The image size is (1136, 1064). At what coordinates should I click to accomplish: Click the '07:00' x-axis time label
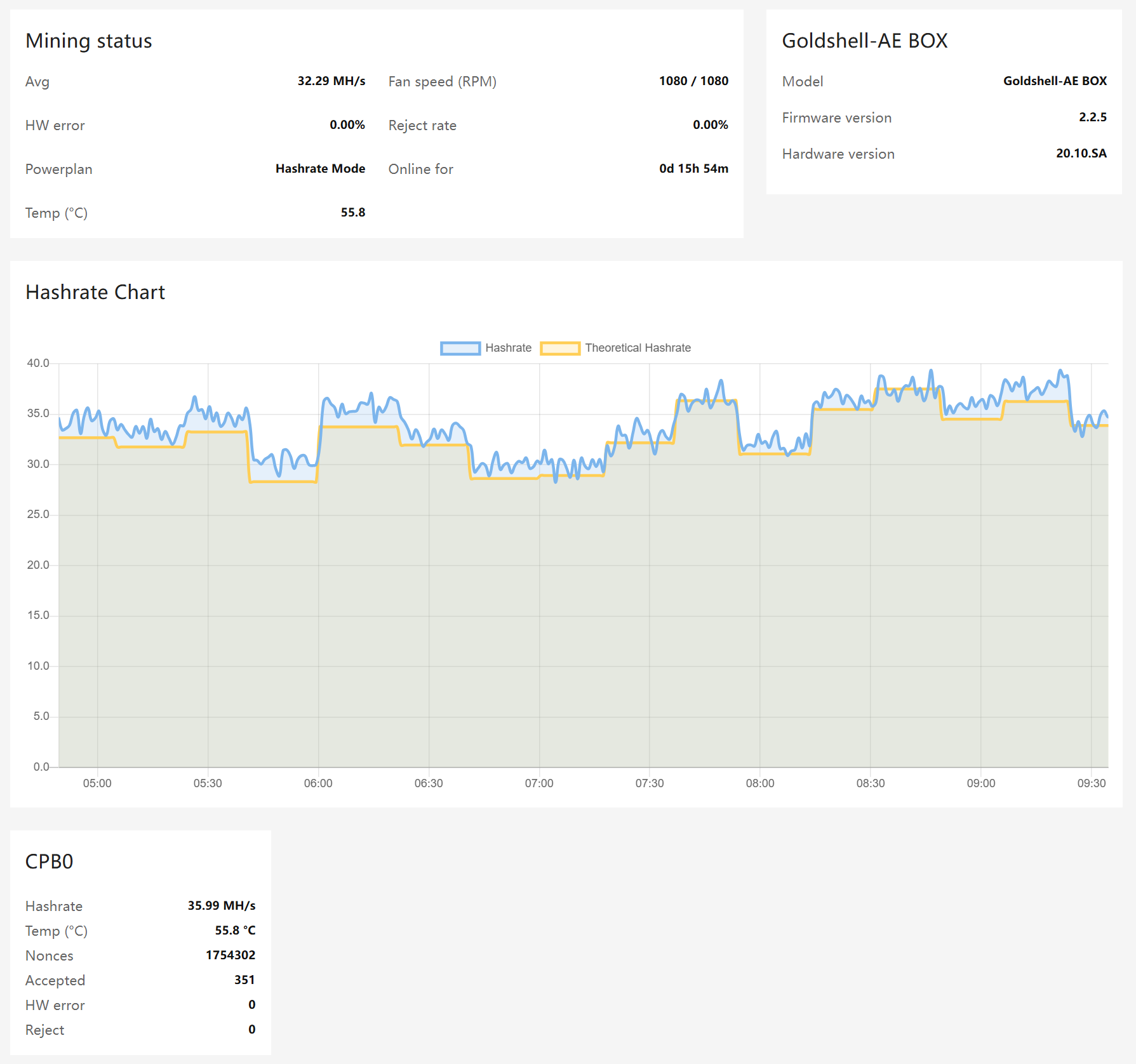point(539,783)
